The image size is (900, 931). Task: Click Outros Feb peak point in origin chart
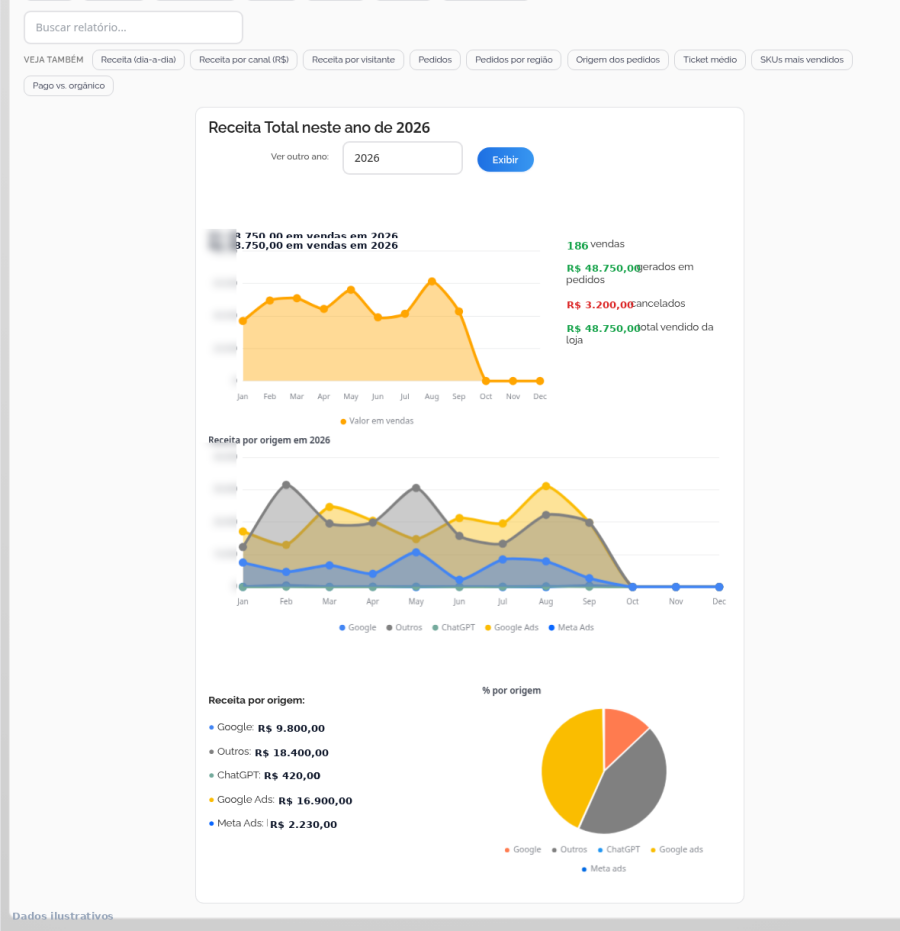click(286, 485)
